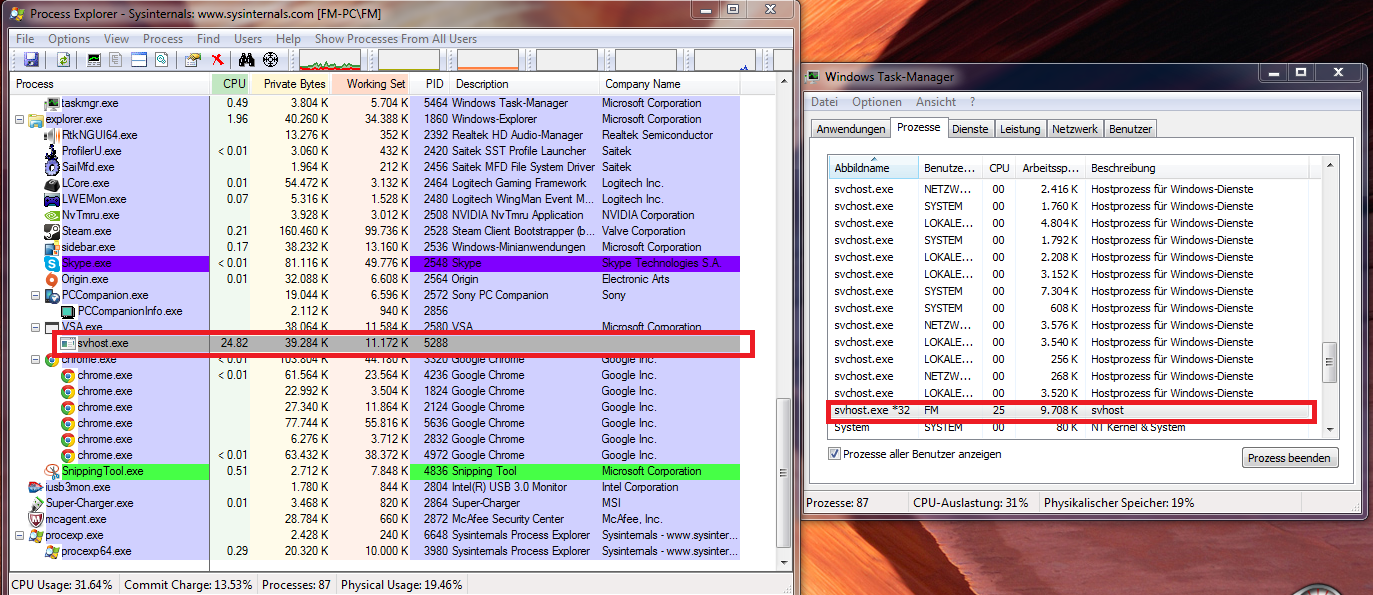Click the LCore.exe Logitech icon
The image size is (1373, 595).
pyautogui.click(x=52, y=183)
